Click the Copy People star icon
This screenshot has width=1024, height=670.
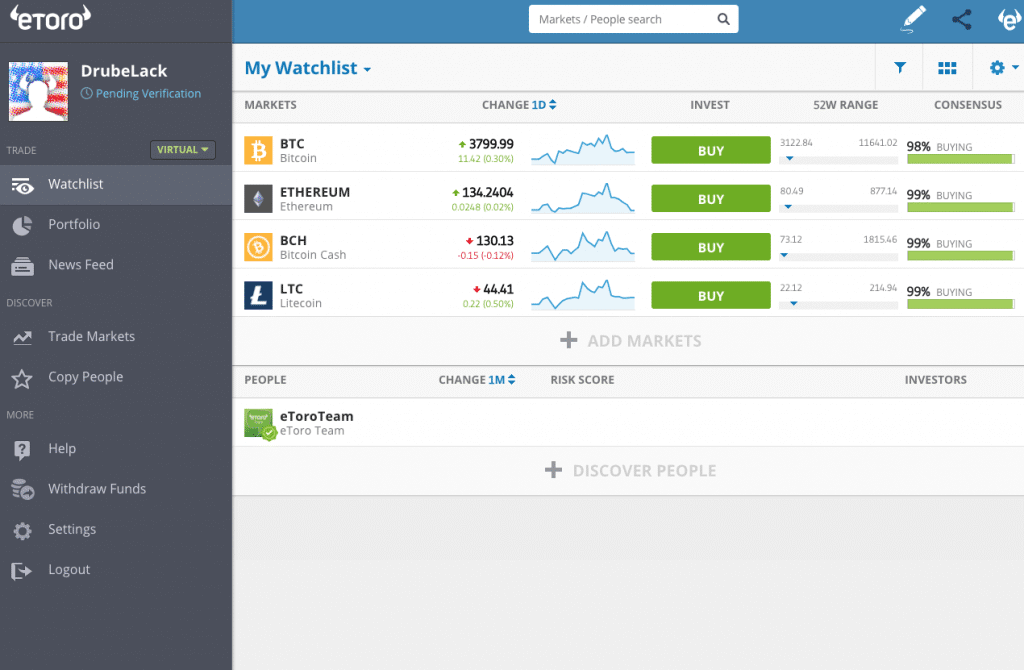[22, 379]
